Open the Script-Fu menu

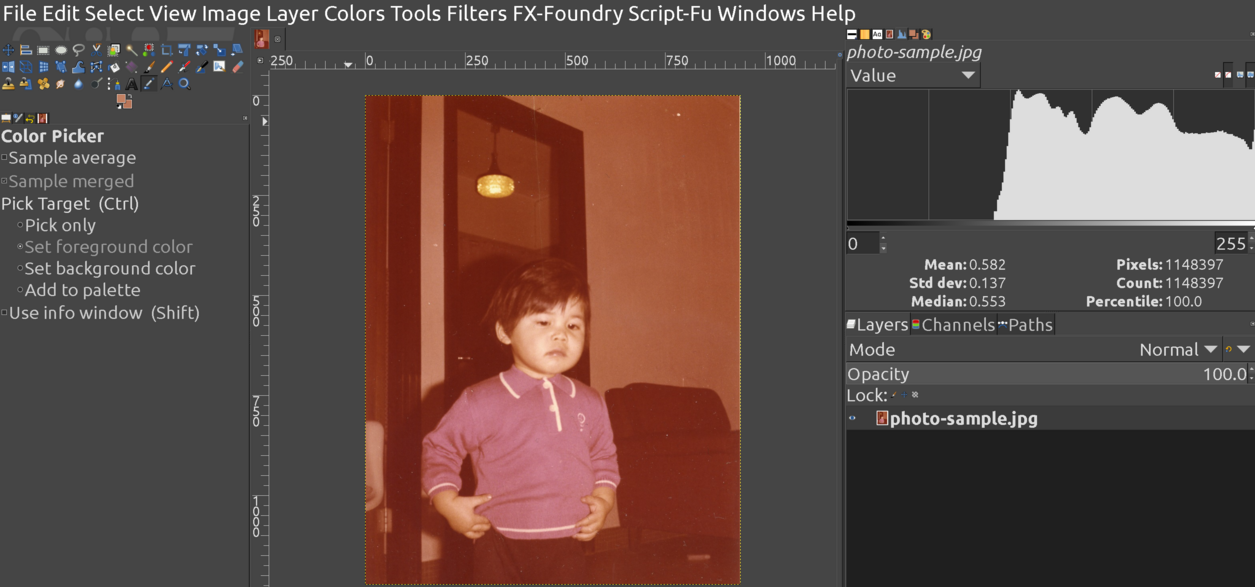(x=669, y=14)
